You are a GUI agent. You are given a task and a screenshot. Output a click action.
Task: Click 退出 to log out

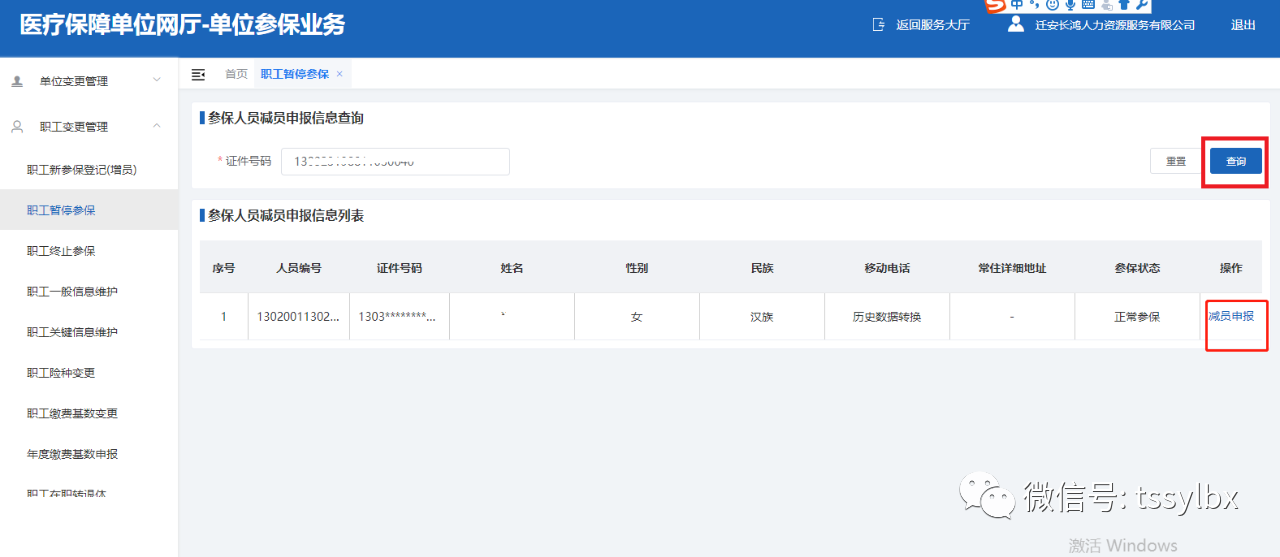(1243, 26)
